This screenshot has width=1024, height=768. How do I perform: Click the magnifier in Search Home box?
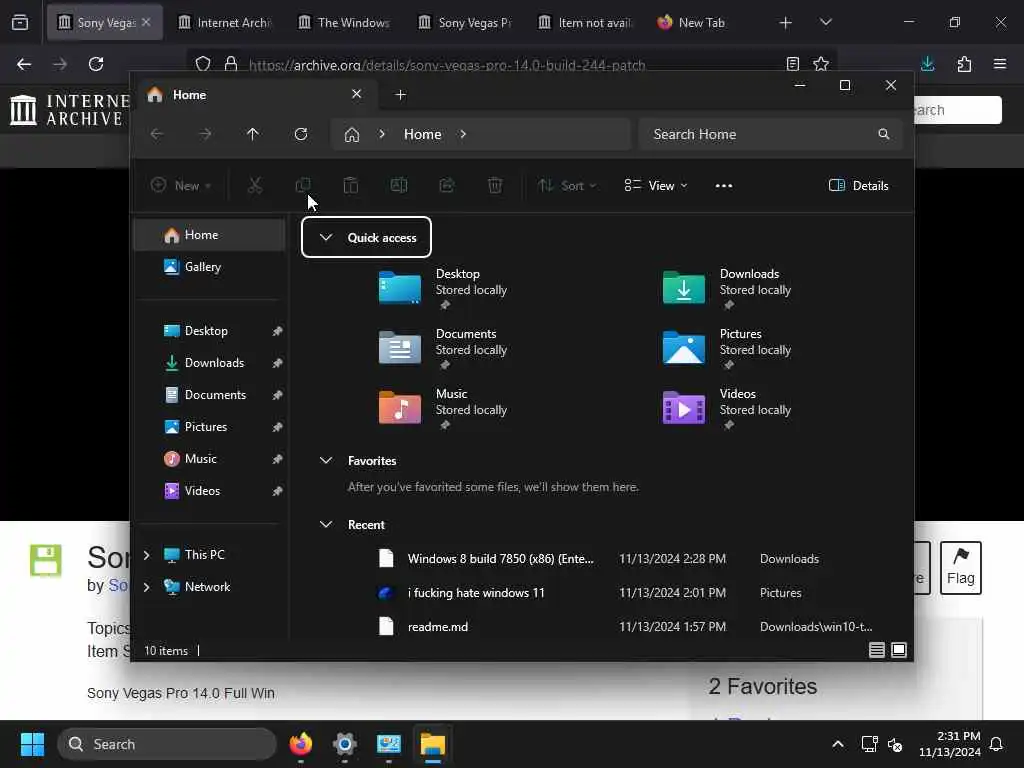coord(884,134)
